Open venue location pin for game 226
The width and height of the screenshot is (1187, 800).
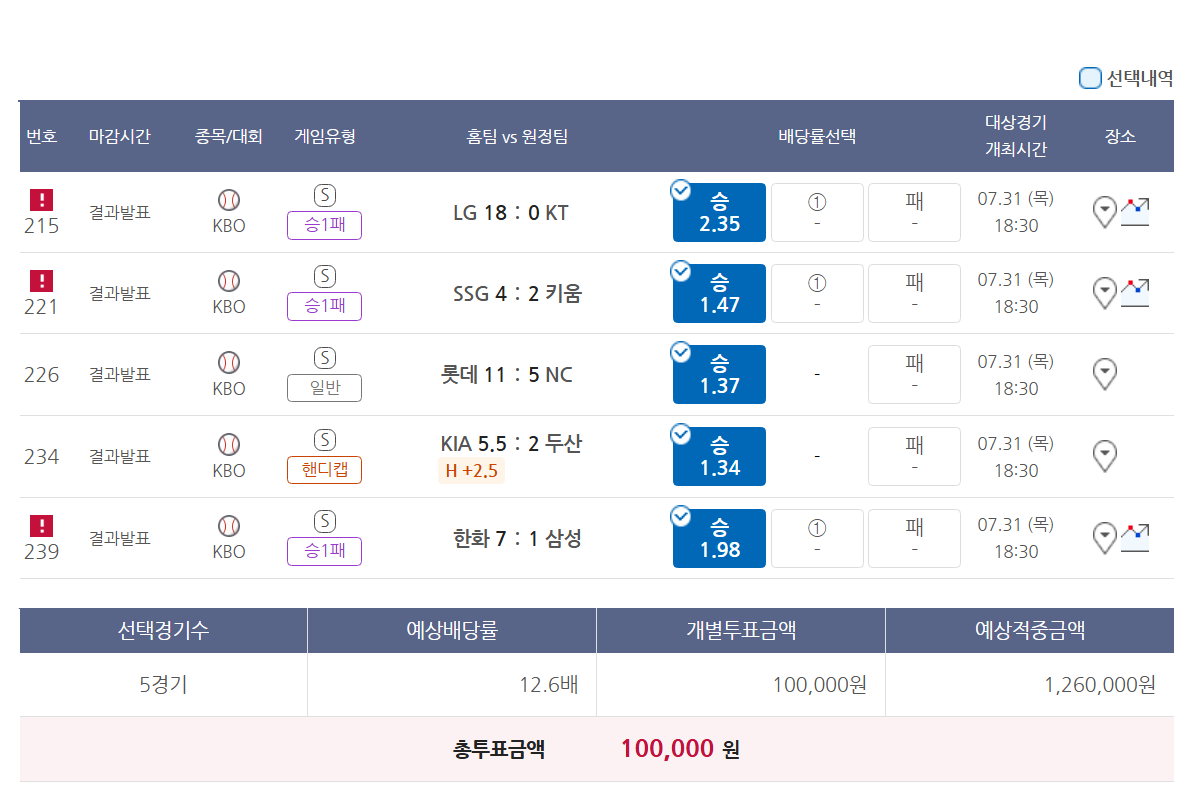(x=1104, y=375)
